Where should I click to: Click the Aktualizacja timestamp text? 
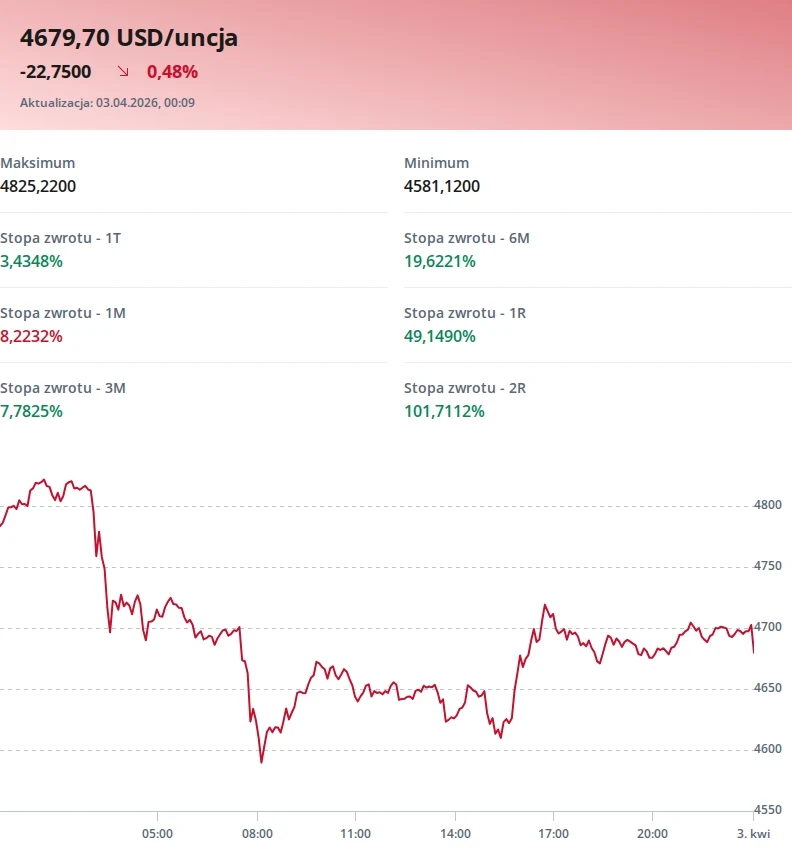(x=107, y=103)
